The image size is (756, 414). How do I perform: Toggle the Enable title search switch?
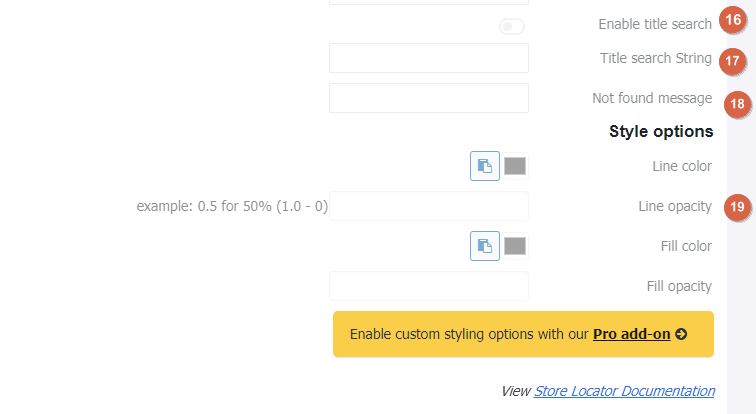coord(512,27)
